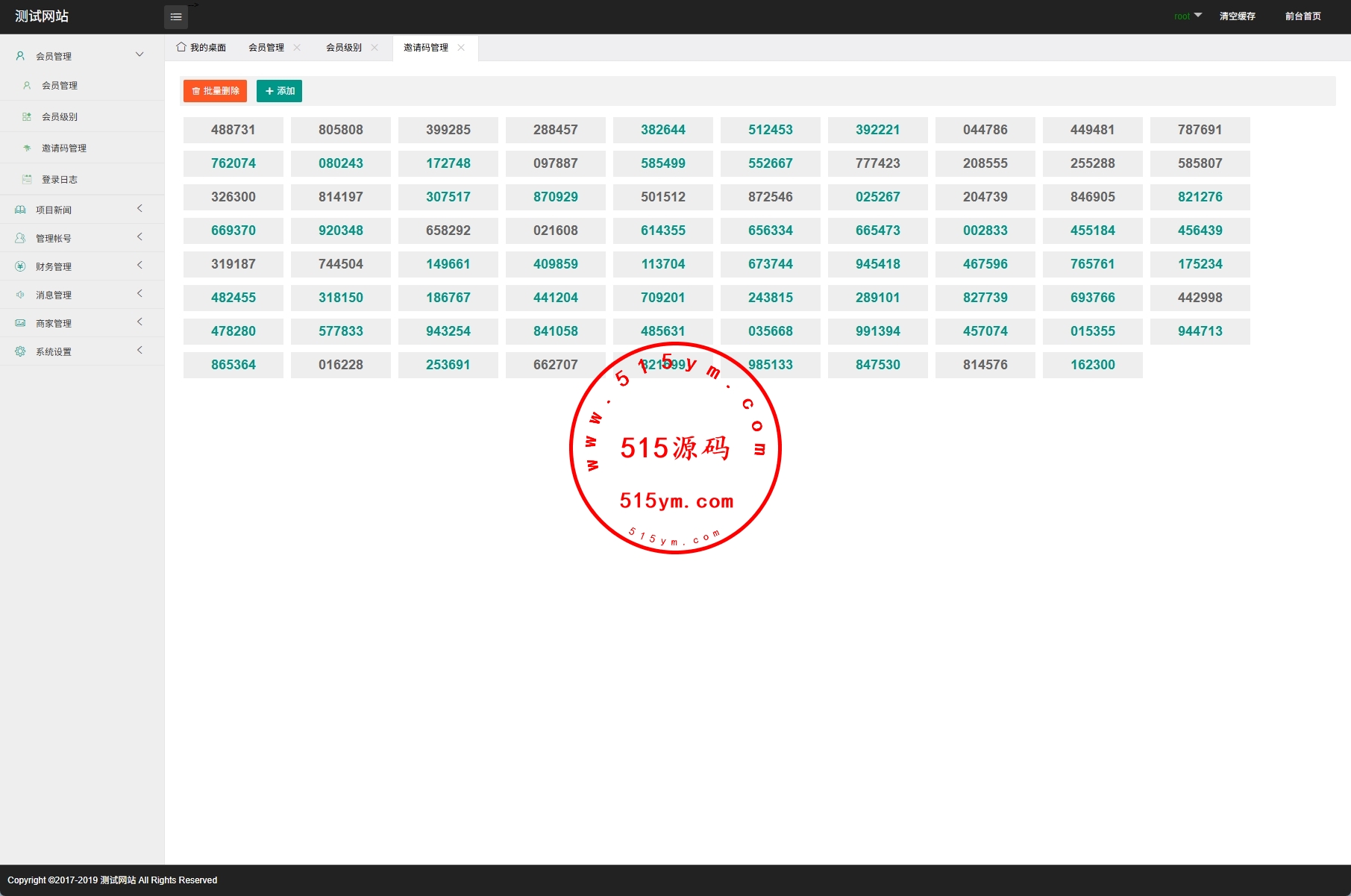Screen dimensions: 1351x896
Task: Click the 管理帐号 user icon
Action: tap(20, 238)
